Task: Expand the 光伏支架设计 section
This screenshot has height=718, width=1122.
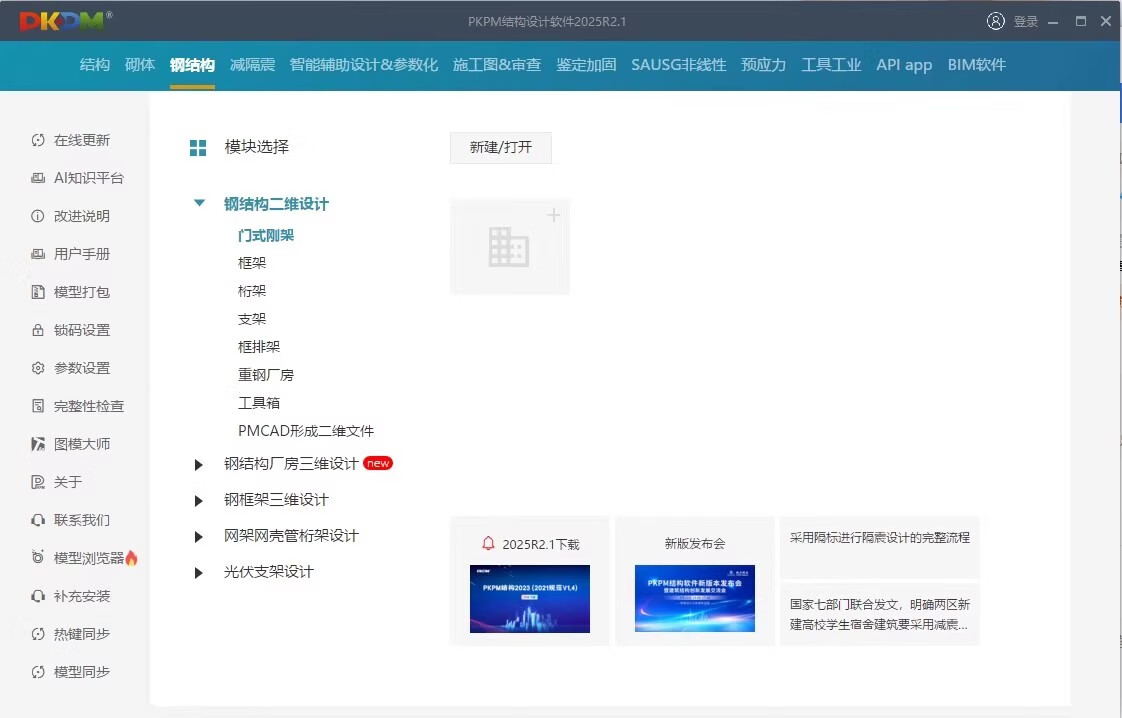Action: pyautogui.click(x=199, y=573)
